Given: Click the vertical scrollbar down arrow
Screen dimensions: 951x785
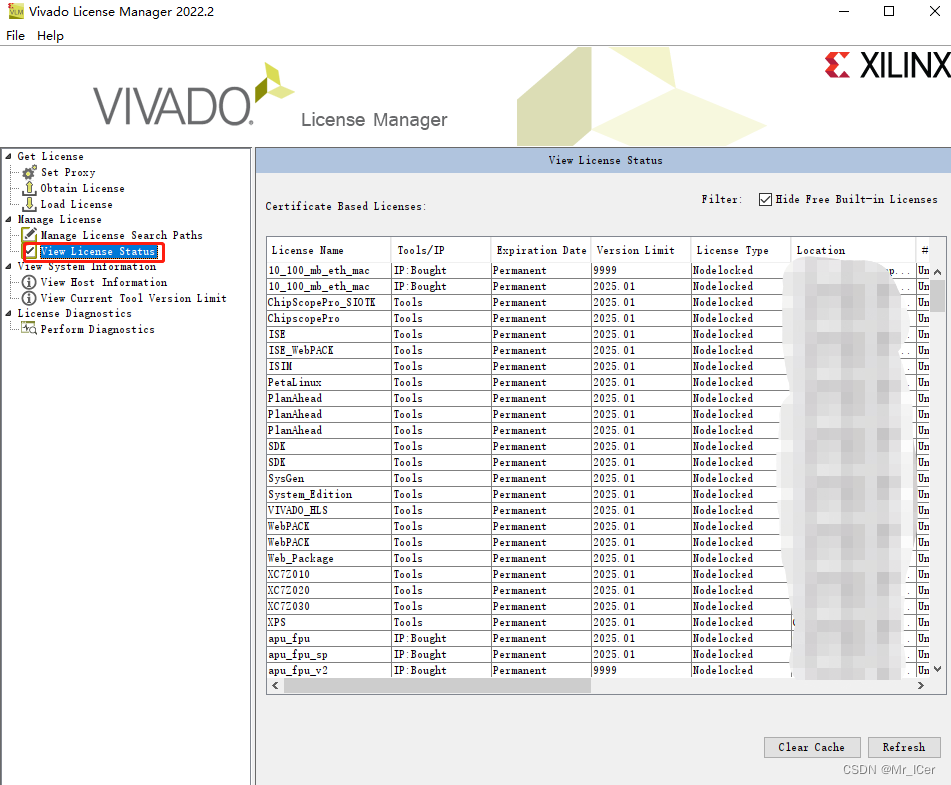Looking at the screenshot, I should [x=937, y=669].
